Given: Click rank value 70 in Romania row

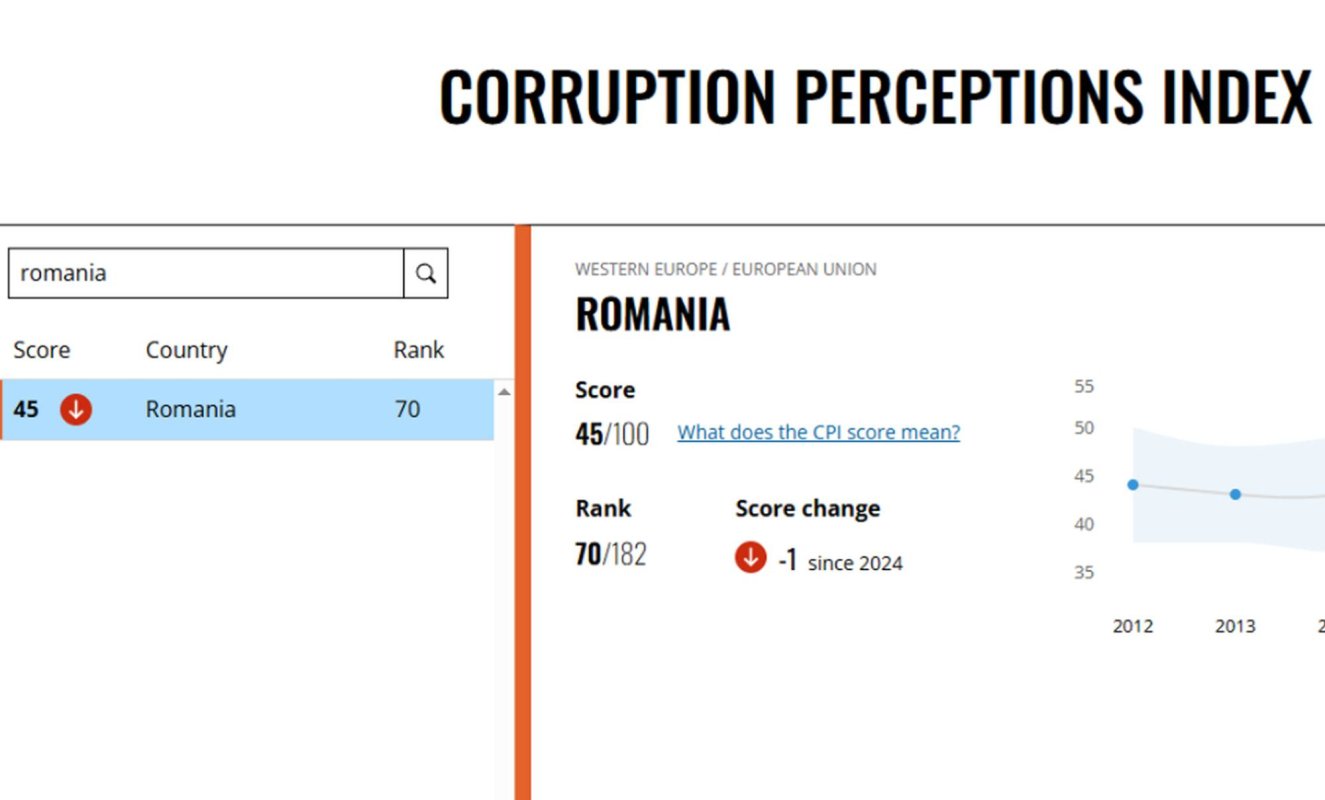Looking at the screenshot, I should click(407, 409).
